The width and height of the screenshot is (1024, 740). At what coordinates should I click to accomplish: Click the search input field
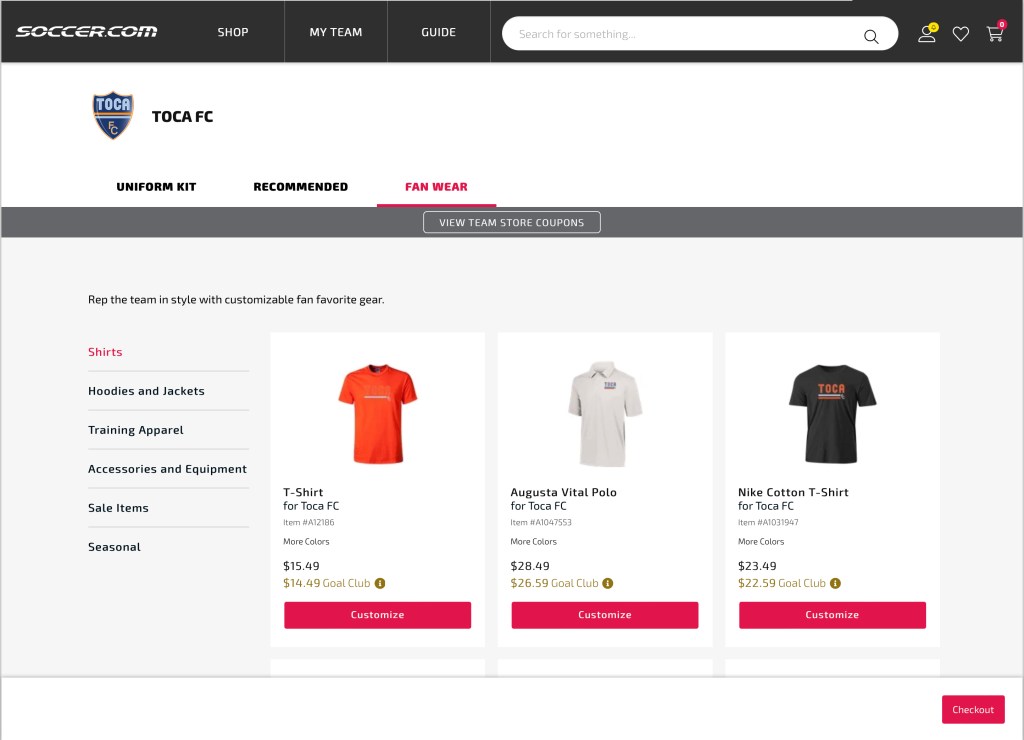(x=686, y=34)
